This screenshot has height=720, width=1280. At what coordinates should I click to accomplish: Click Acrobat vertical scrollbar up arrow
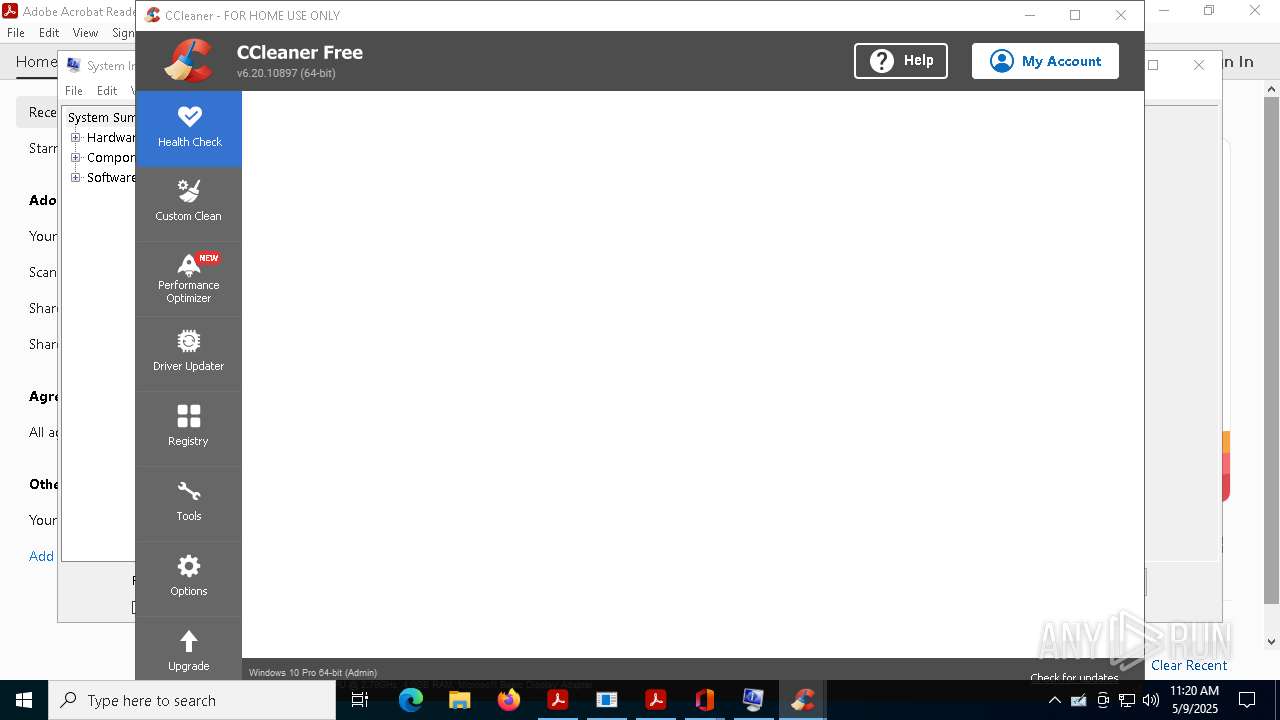point(1271,89)
